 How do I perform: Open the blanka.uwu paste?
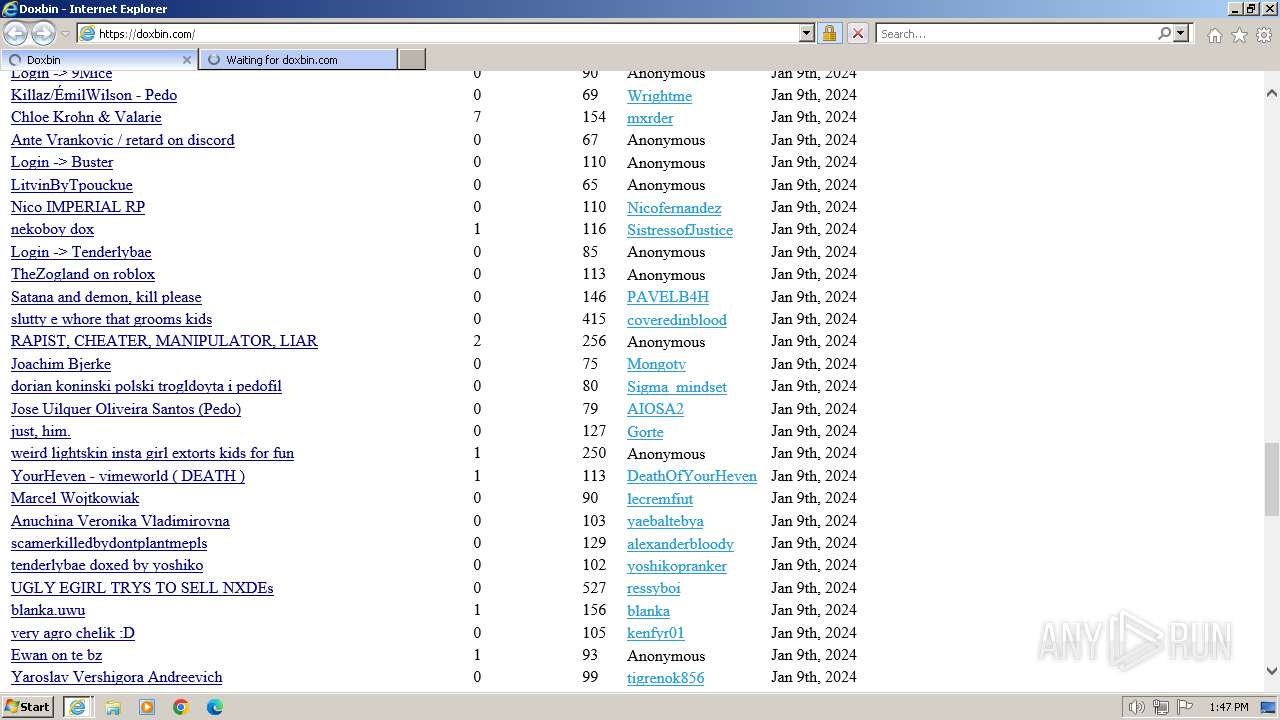(48, 610)
